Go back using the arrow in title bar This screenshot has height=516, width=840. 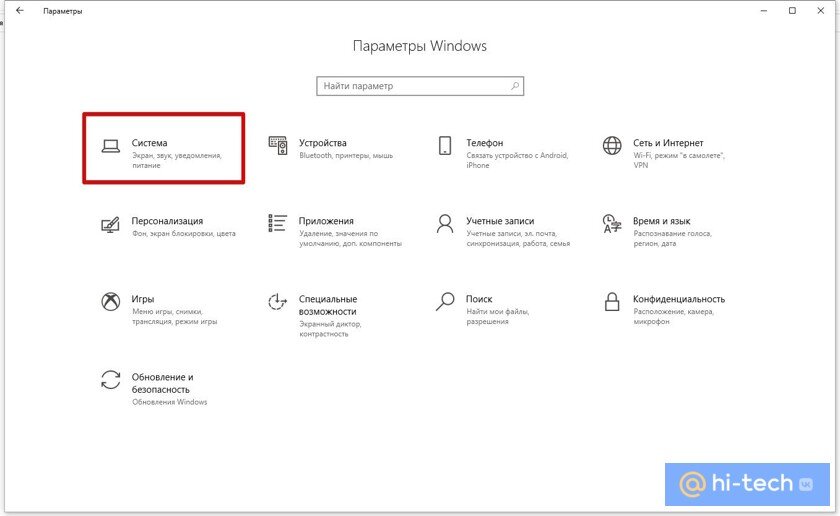point(20,10)
